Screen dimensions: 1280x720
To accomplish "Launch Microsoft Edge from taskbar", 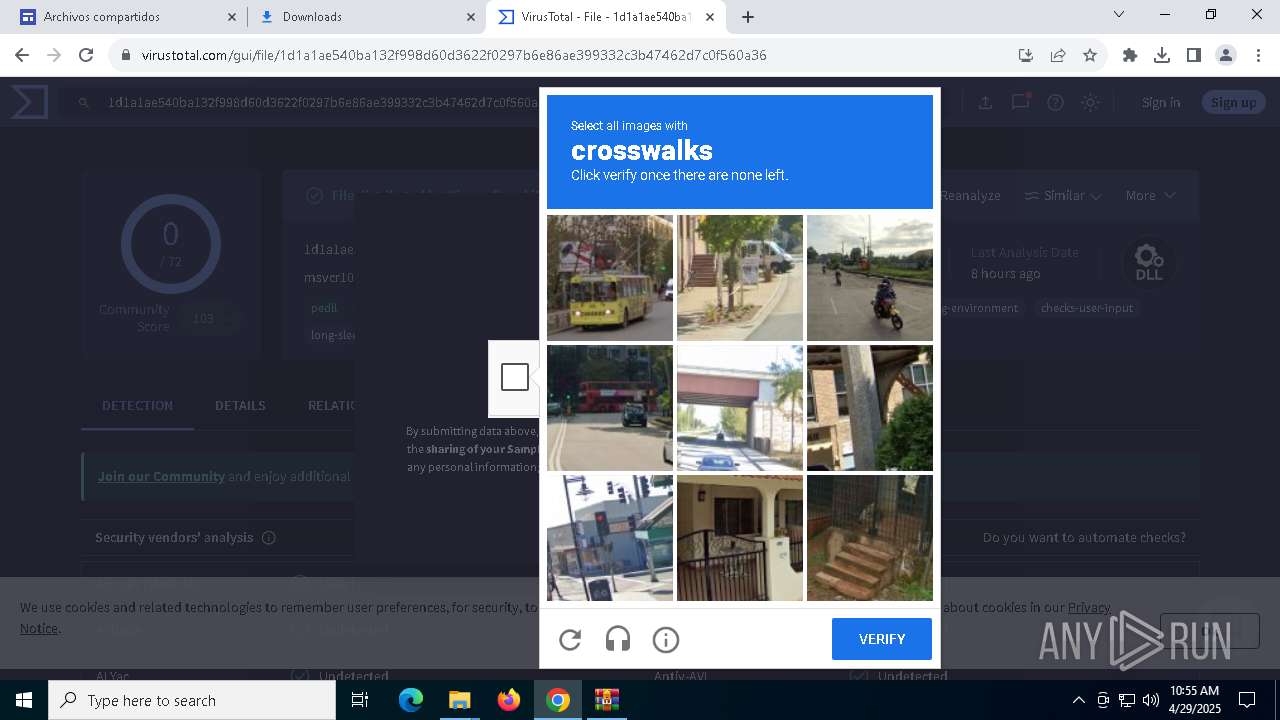I will 411,700.
